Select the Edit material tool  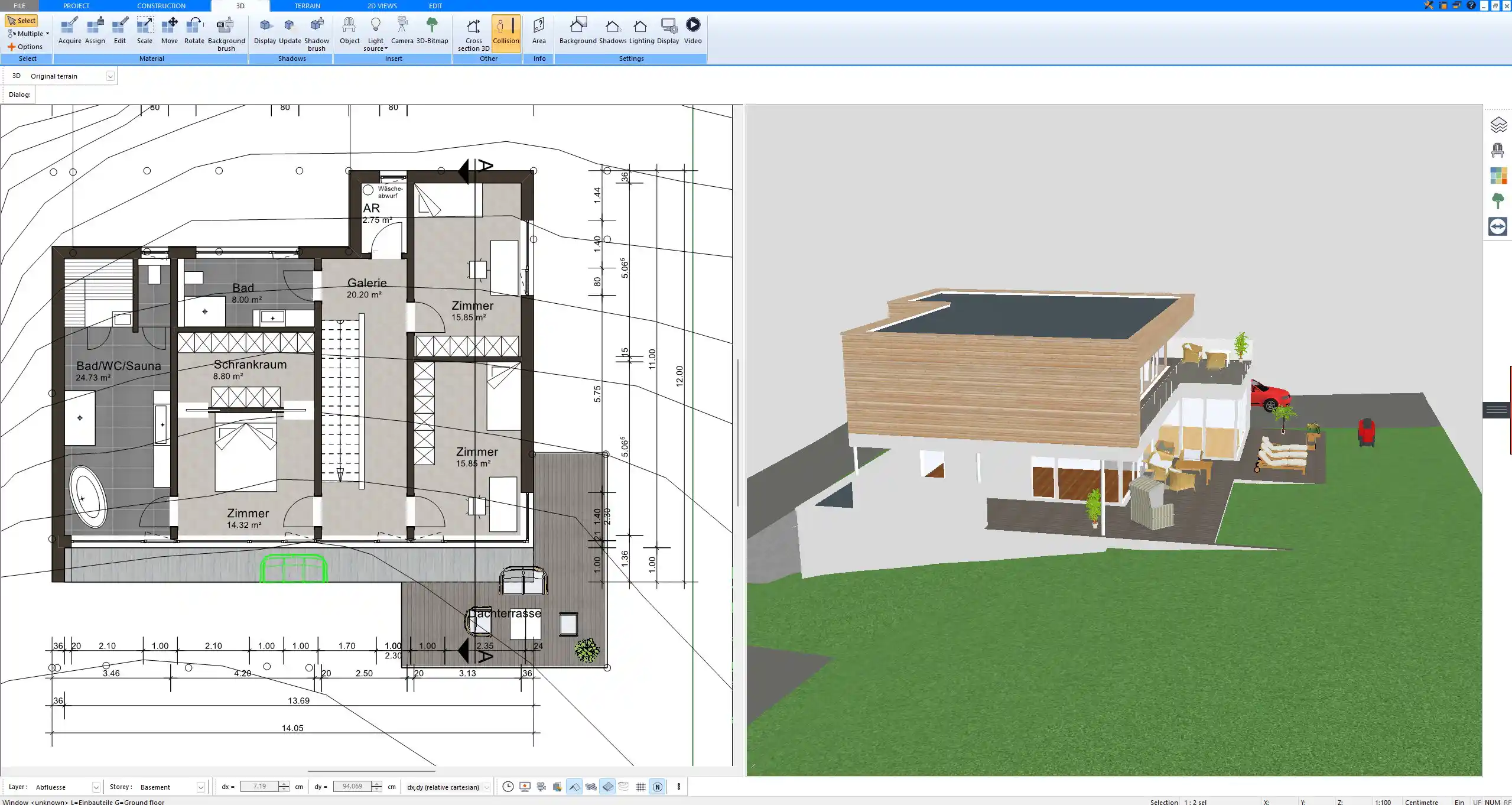pyautogui.click(x=120, y=31)
